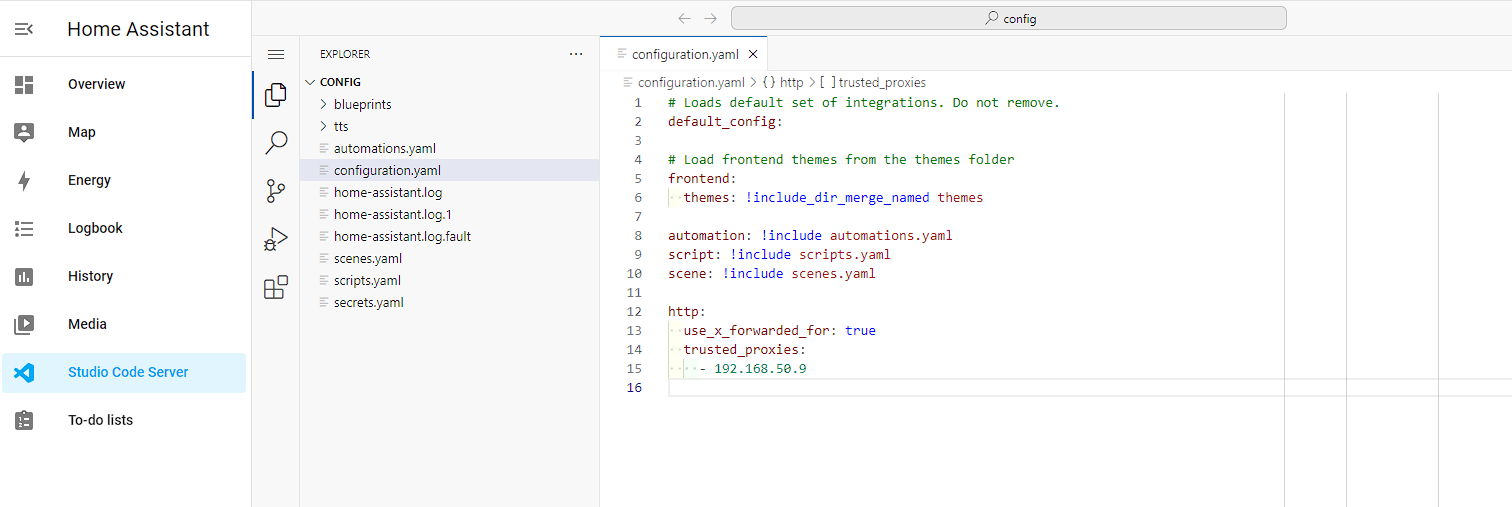Expand the blueprints folder
The image size is (1512, 507).
pyautogui.click(x=362, y=104)
